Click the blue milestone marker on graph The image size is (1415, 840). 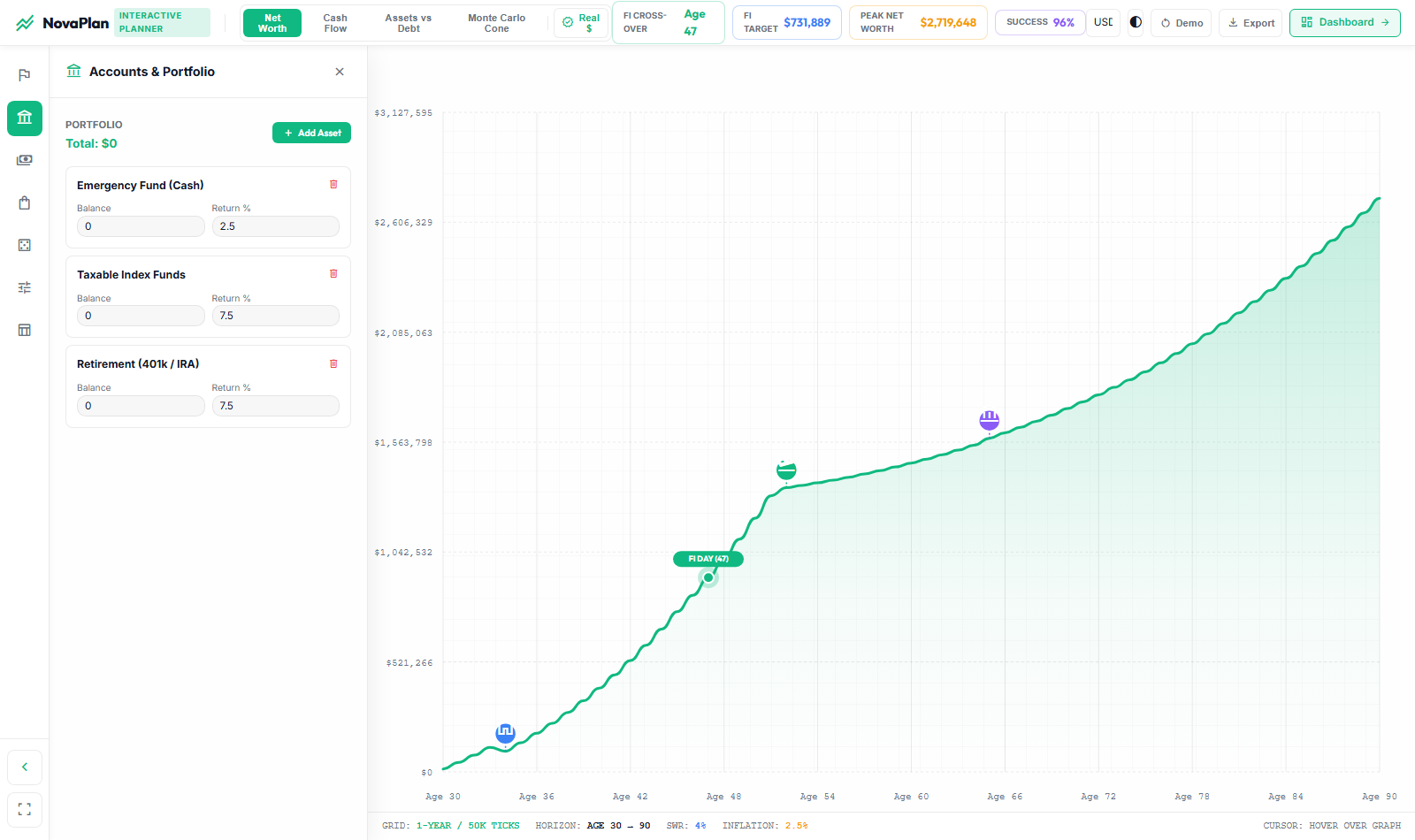point(505,732)
